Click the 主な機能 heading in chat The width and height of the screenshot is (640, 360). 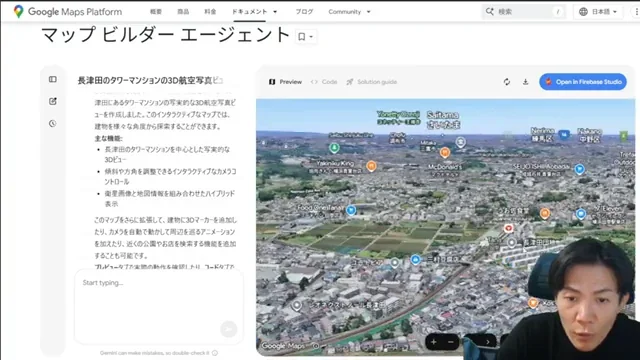109,138
